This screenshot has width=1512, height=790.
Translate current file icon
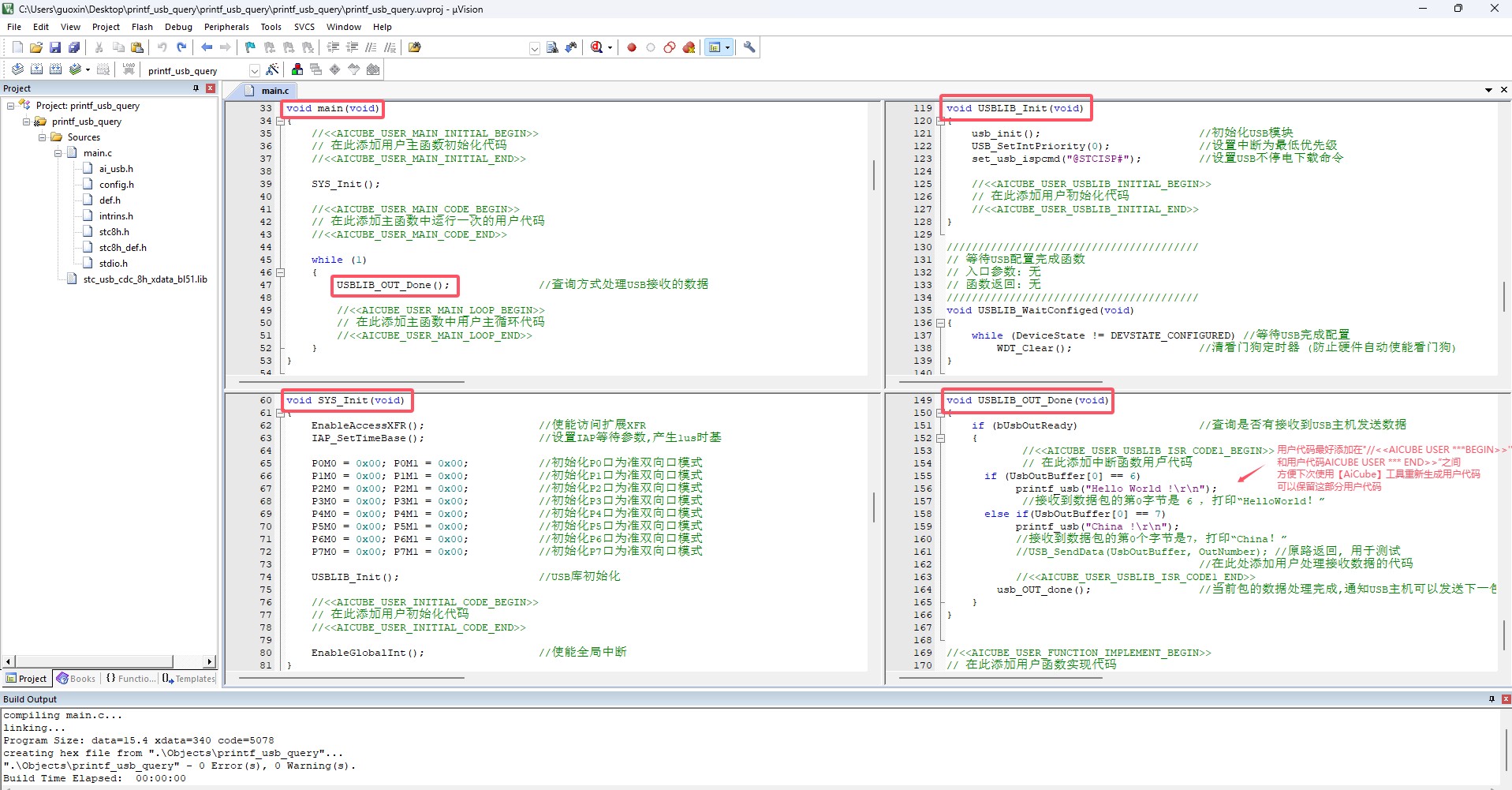point(17,69)
